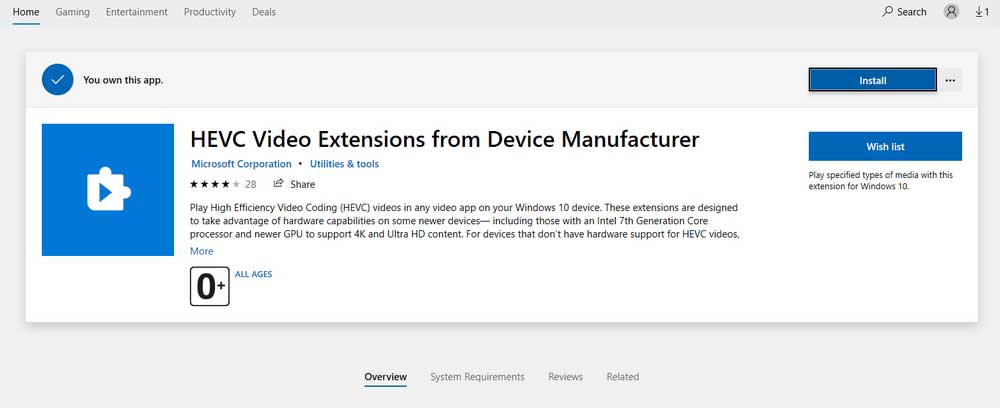Show the System Requirements tab
This screenshot has height=408, width=1000.
point(477,377)
